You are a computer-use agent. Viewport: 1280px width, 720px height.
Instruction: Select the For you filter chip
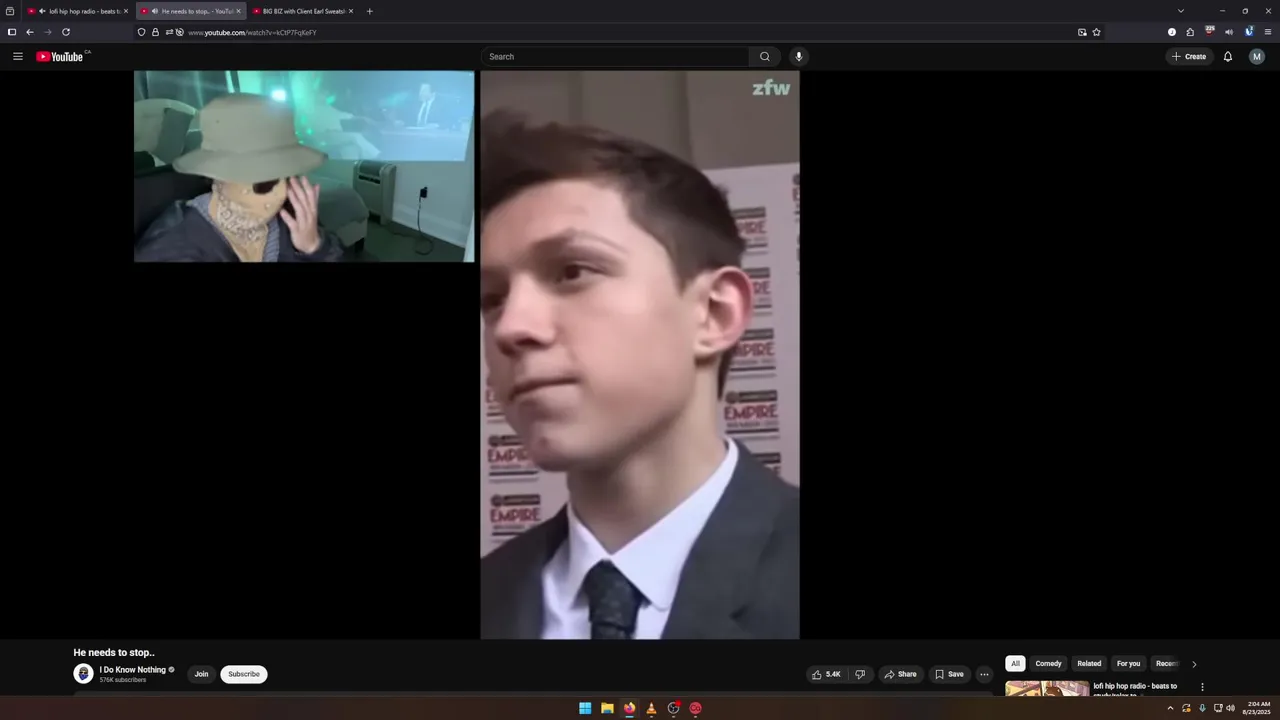point(1128,664)
